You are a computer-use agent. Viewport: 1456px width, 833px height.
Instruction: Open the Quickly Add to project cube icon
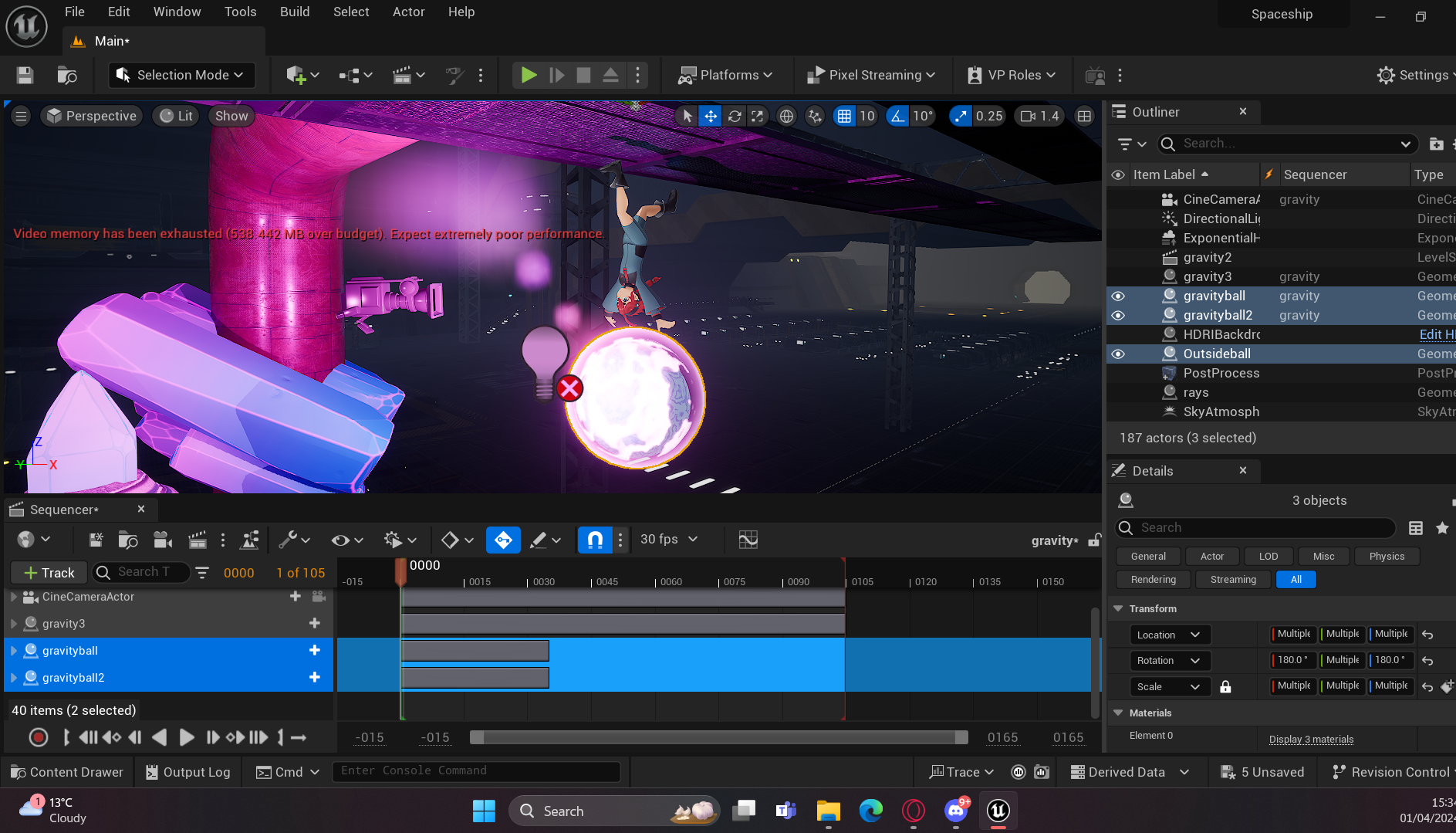click(x=302, y=75)
